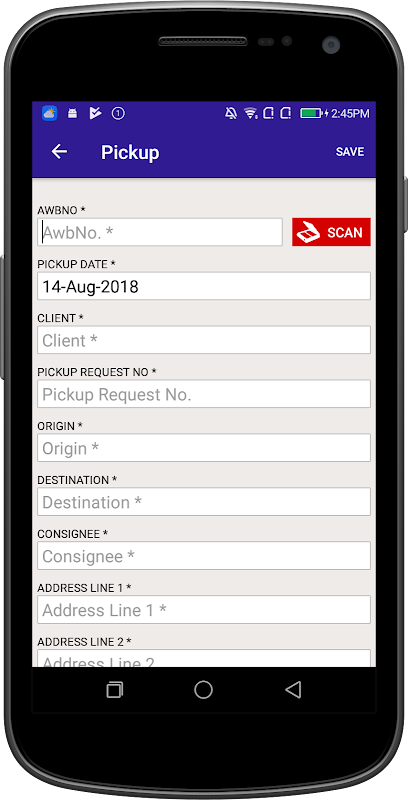The width and height of the screenshot is (408, 800).
Task: Focus the AwbNo. input field
Action: click(160, 232)
